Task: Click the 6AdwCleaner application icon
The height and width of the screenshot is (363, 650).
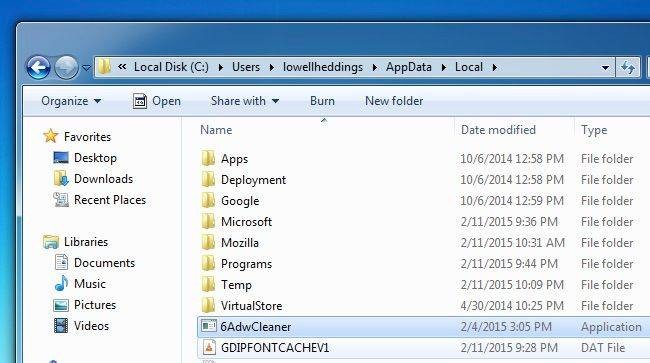Action: pyautogui.click(x=209, y=327)
